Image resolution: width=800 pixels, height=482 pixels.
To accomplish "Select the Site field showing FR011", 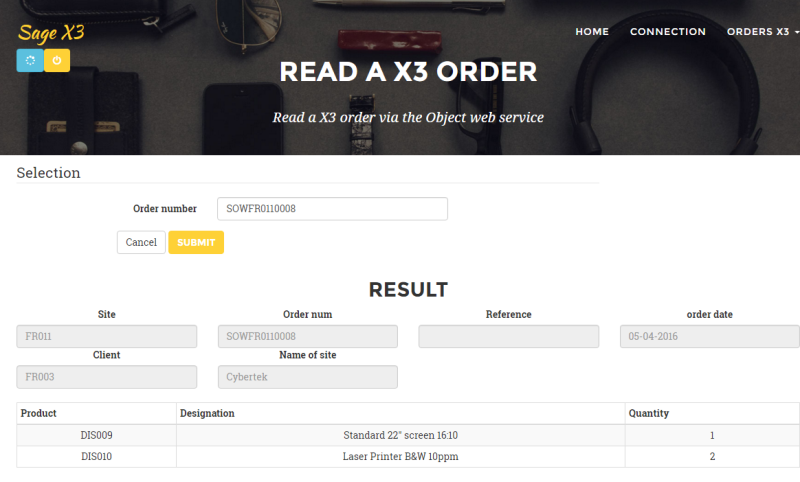I will [x=107, y=337].
